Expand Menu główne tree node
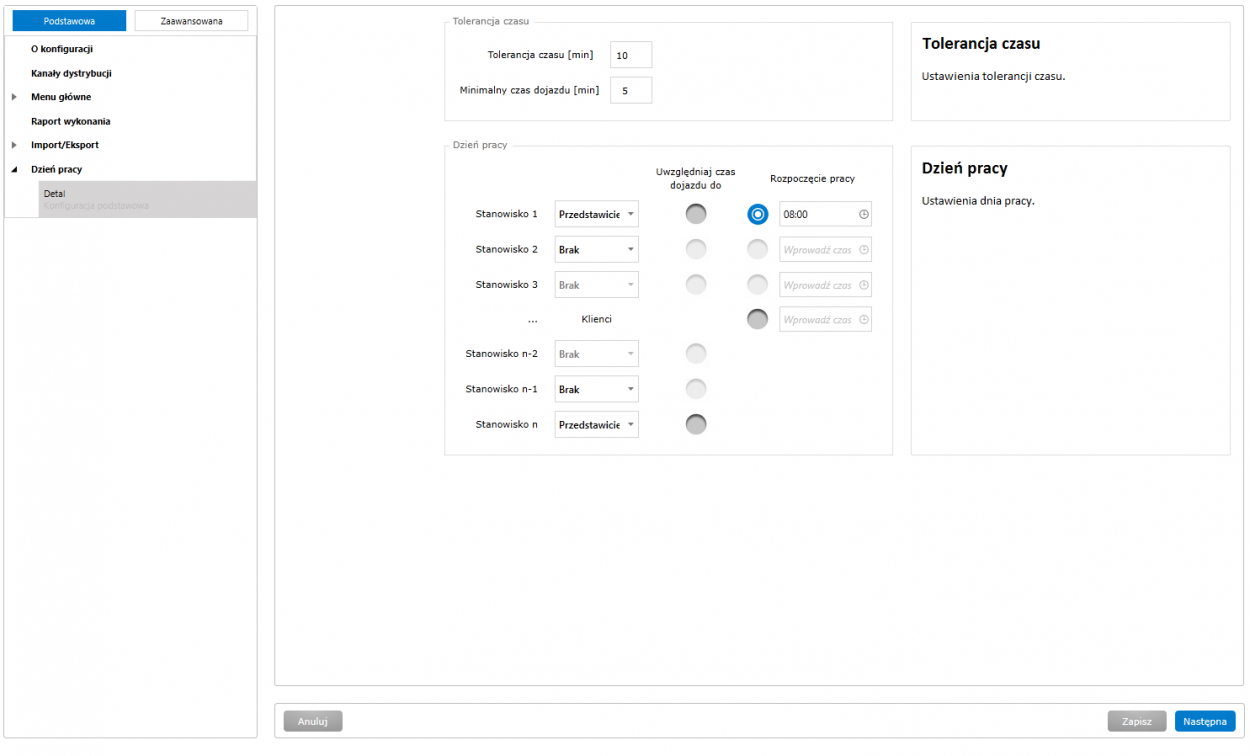This screenshot has width=1250, height=756. pyautogui.click(x=14, y=97)
